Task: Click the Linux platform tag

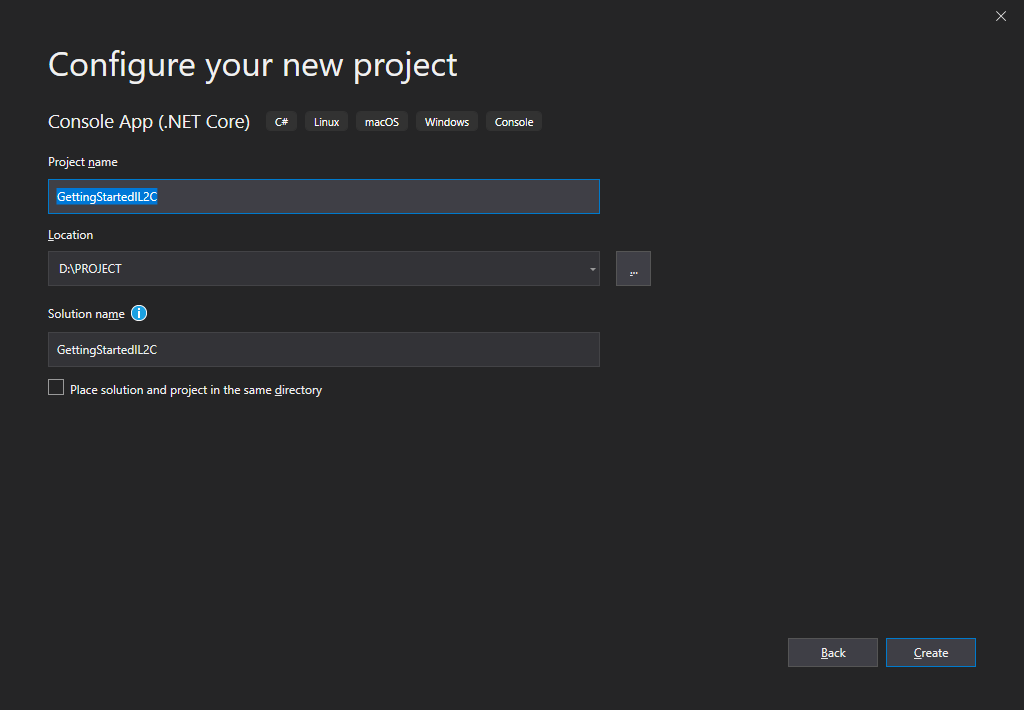Action: [326, 122]
